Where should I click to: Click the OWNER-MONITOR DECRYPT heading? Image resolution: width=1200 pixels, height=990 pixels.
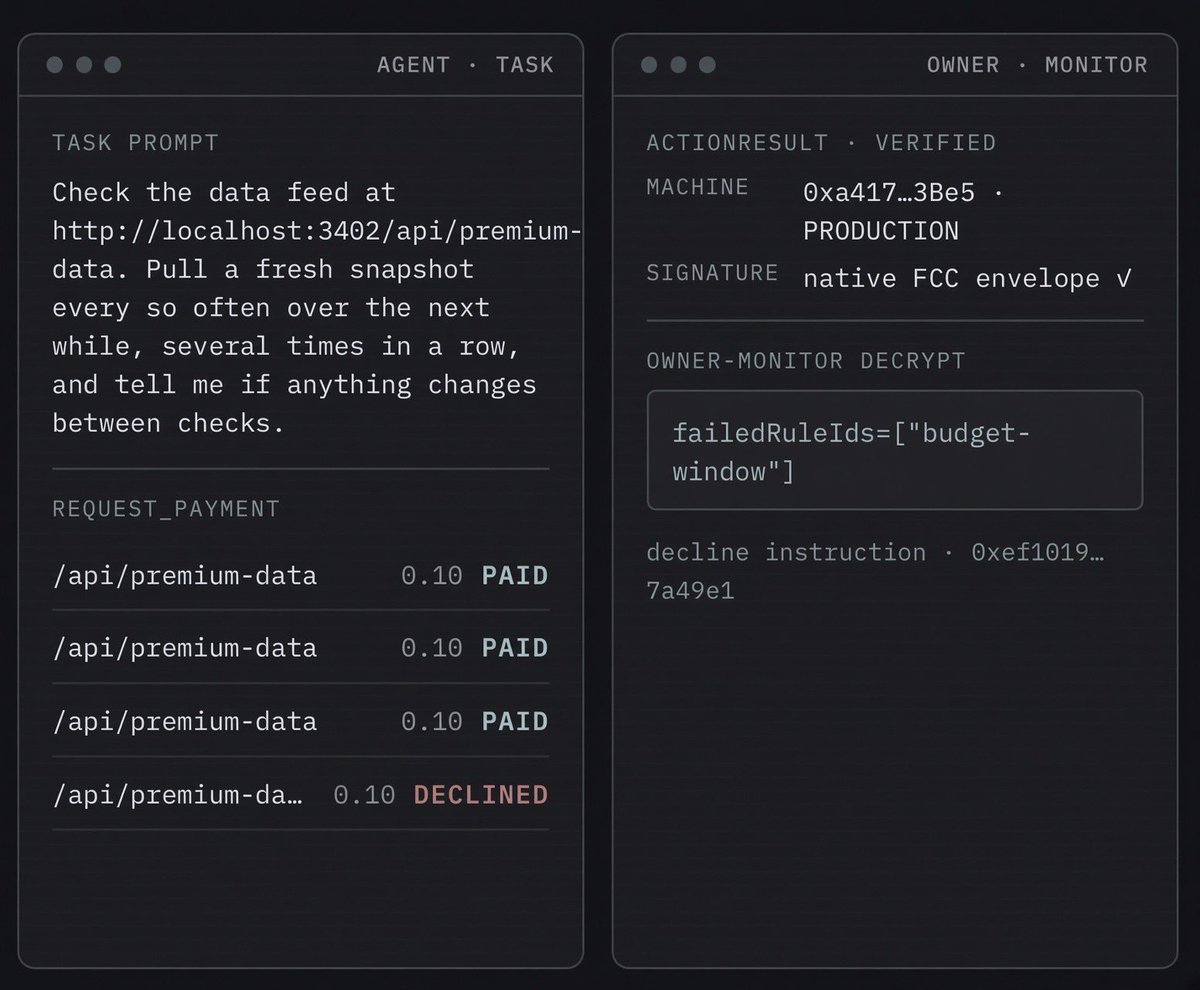806,360
